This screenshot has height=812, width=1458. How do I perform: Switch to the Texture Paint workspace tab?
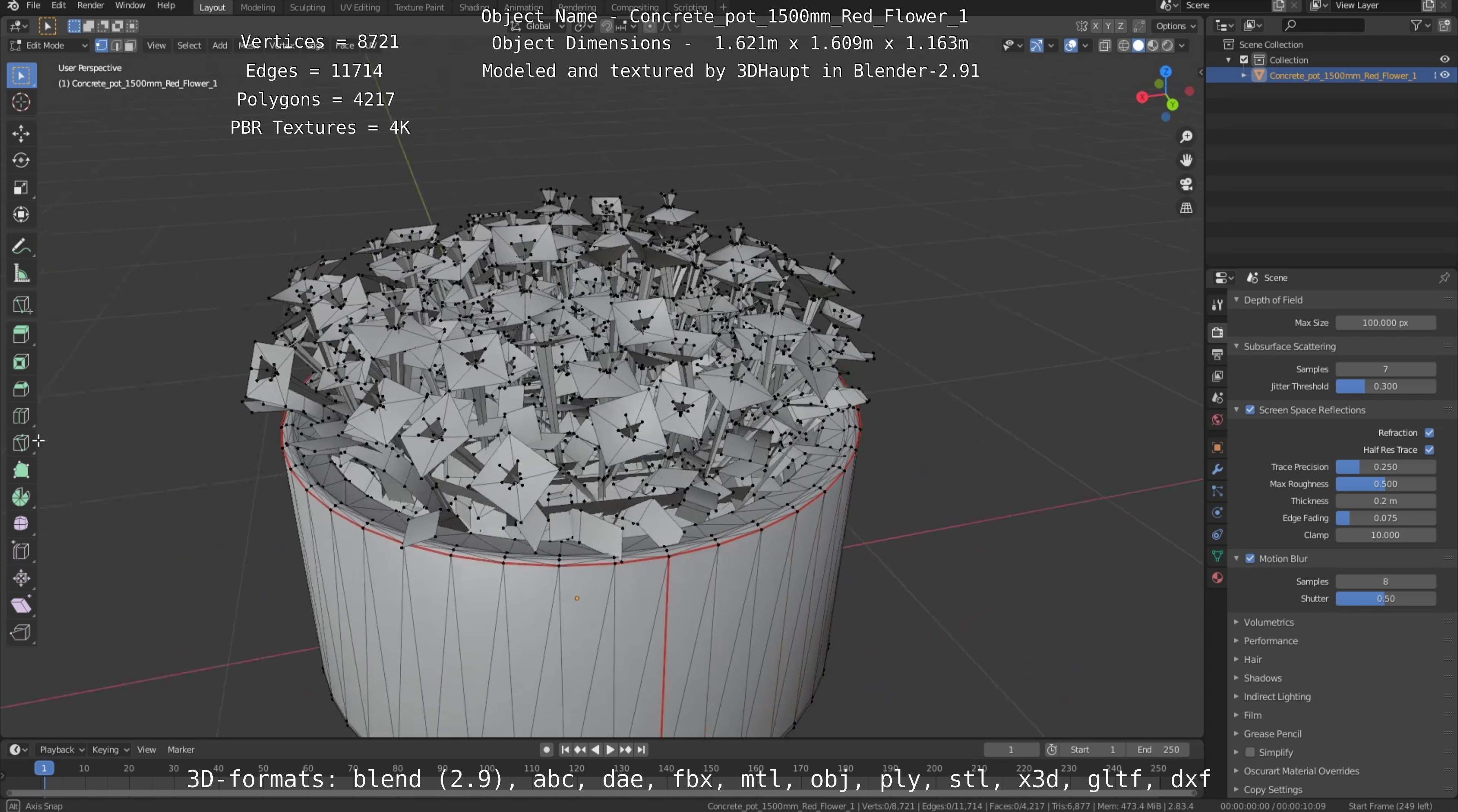[419, 7]
